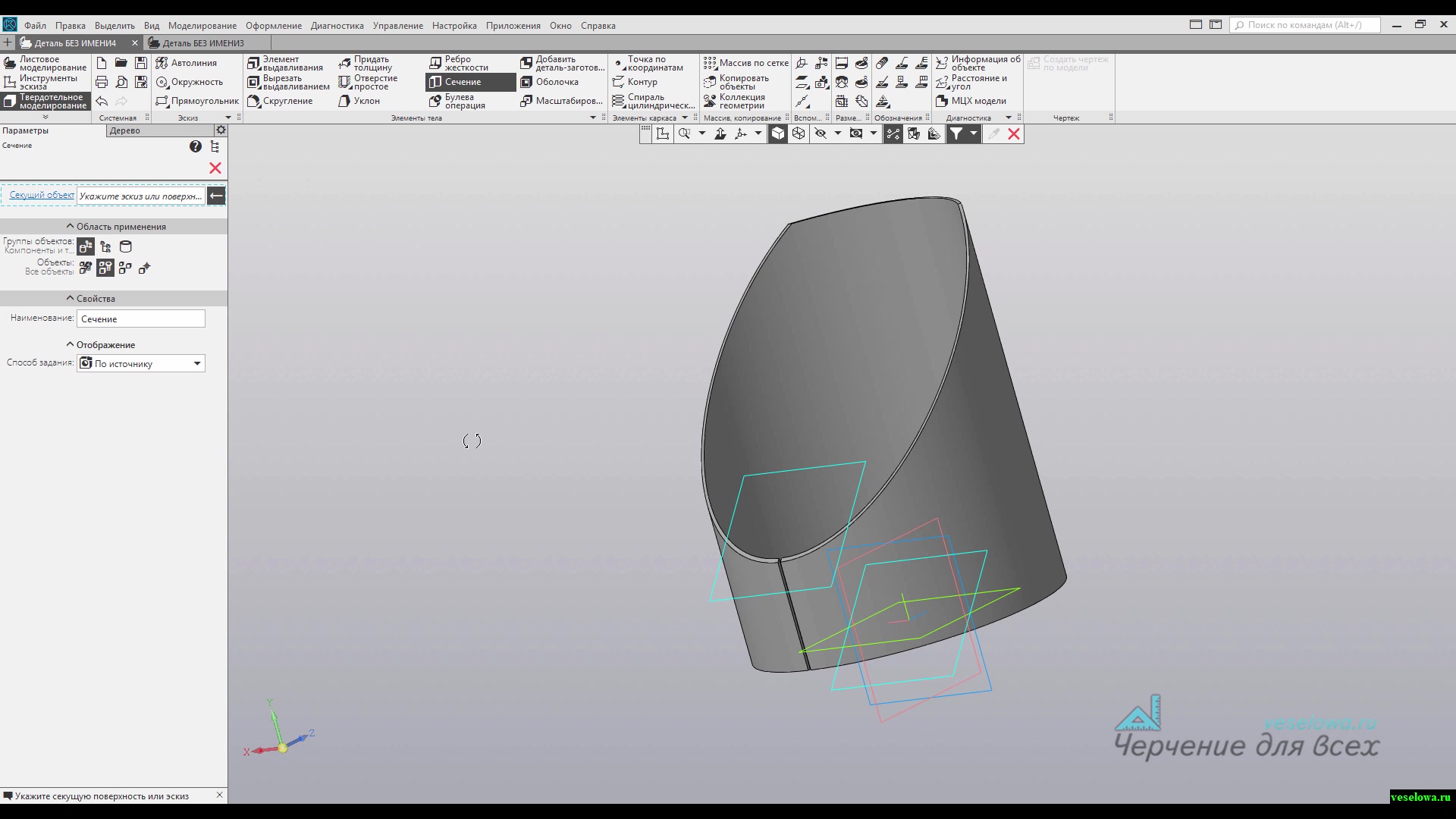Image resolution: width=1456 pixels, height=819 pixels.
Task: Toggle the specify objects with cursor option
Action: click(145, 268)
